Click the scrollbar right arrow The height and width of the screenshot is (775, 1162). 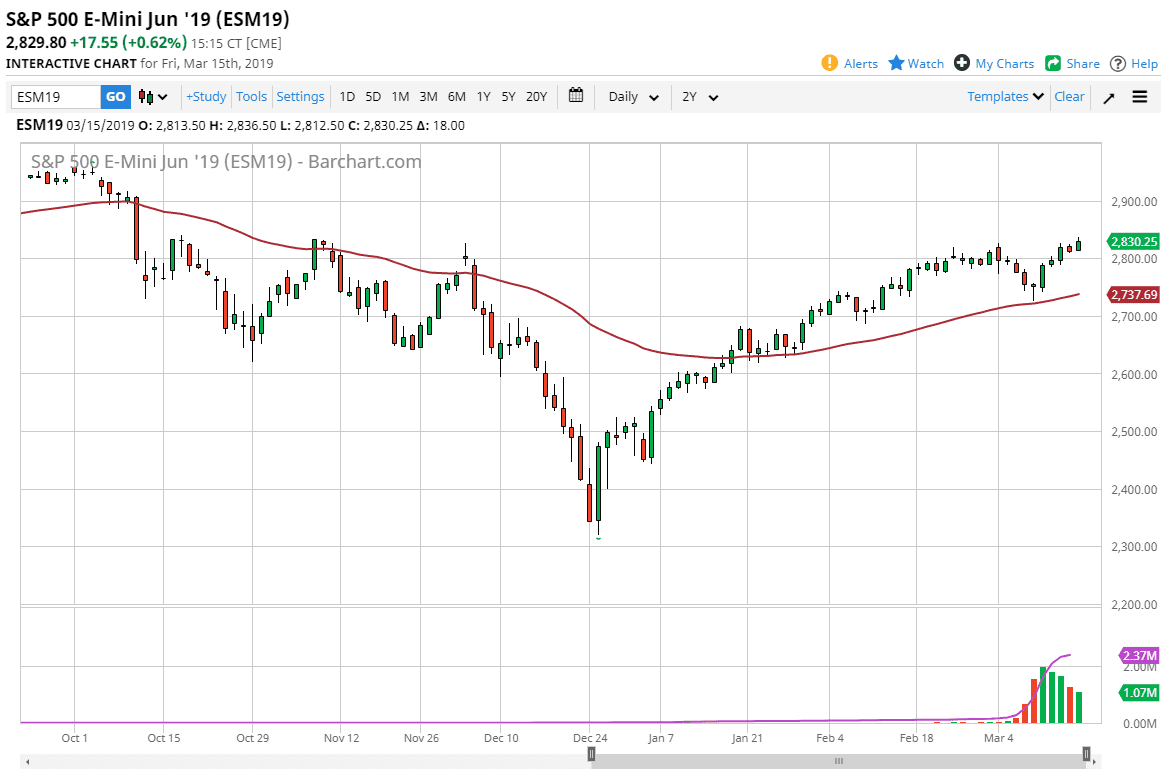click(1095, 761)
